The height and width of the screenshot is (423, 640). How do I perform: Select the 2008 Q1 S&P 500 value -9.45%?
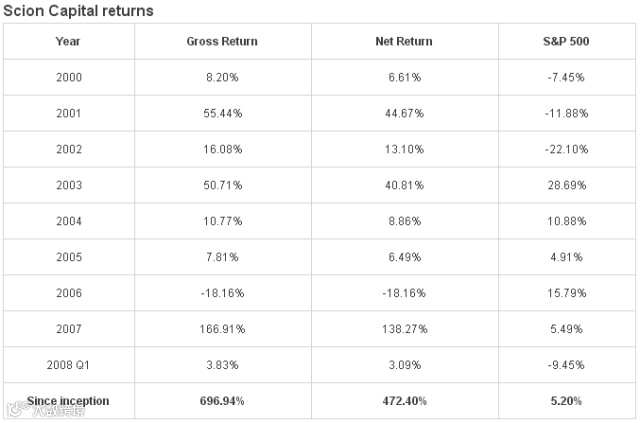tap(567, 365)
